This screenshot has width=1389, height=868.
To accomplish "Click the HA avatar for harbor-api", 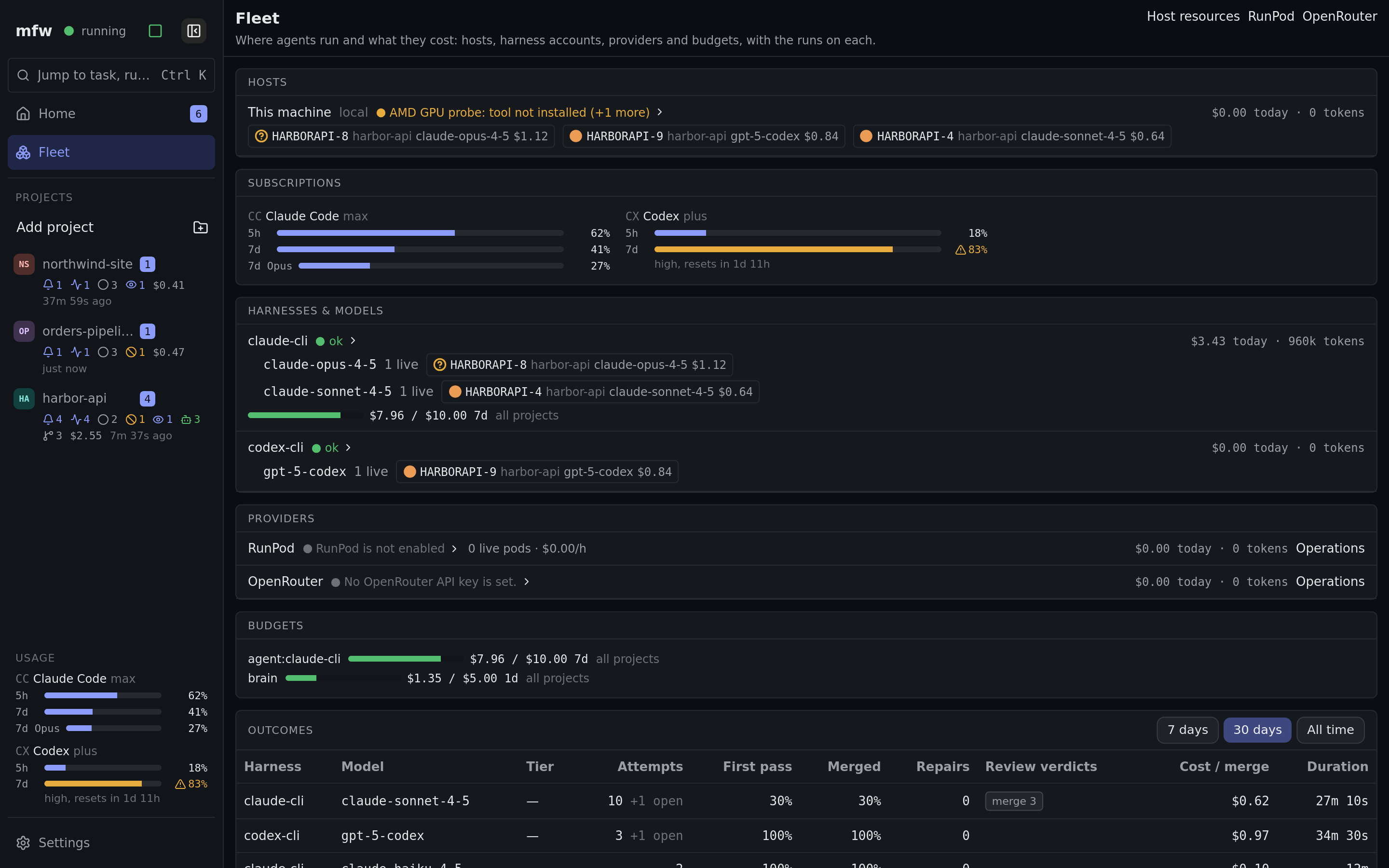I will point(24,398).
